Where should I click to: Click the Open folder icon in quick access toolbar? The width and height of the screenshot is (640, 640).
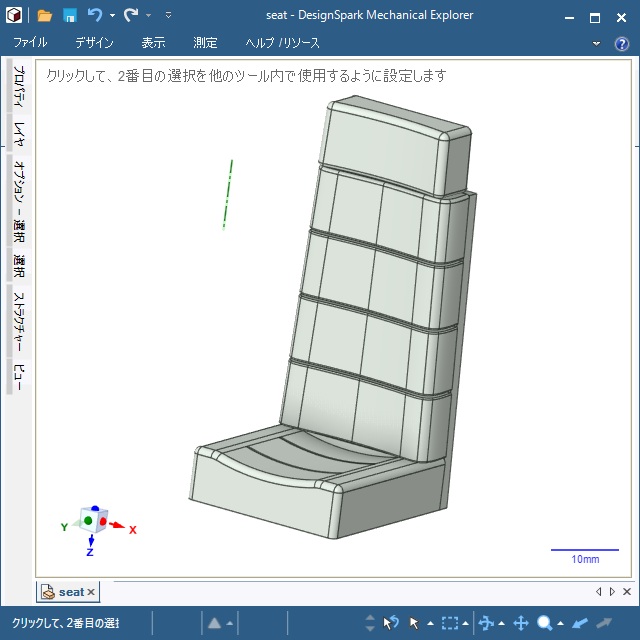45,15
